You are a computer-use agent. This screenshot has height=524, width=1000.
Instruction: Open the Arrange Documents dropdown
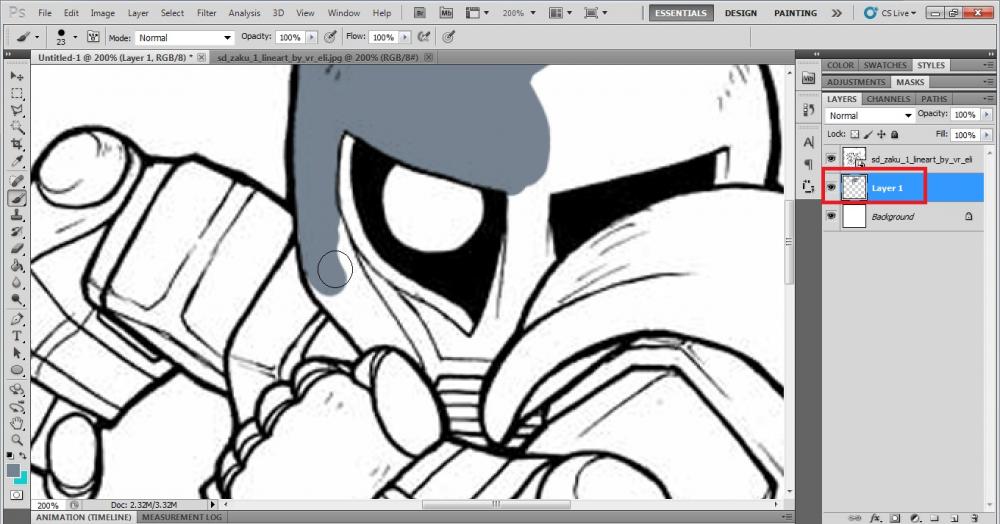[x=559, y=13]
